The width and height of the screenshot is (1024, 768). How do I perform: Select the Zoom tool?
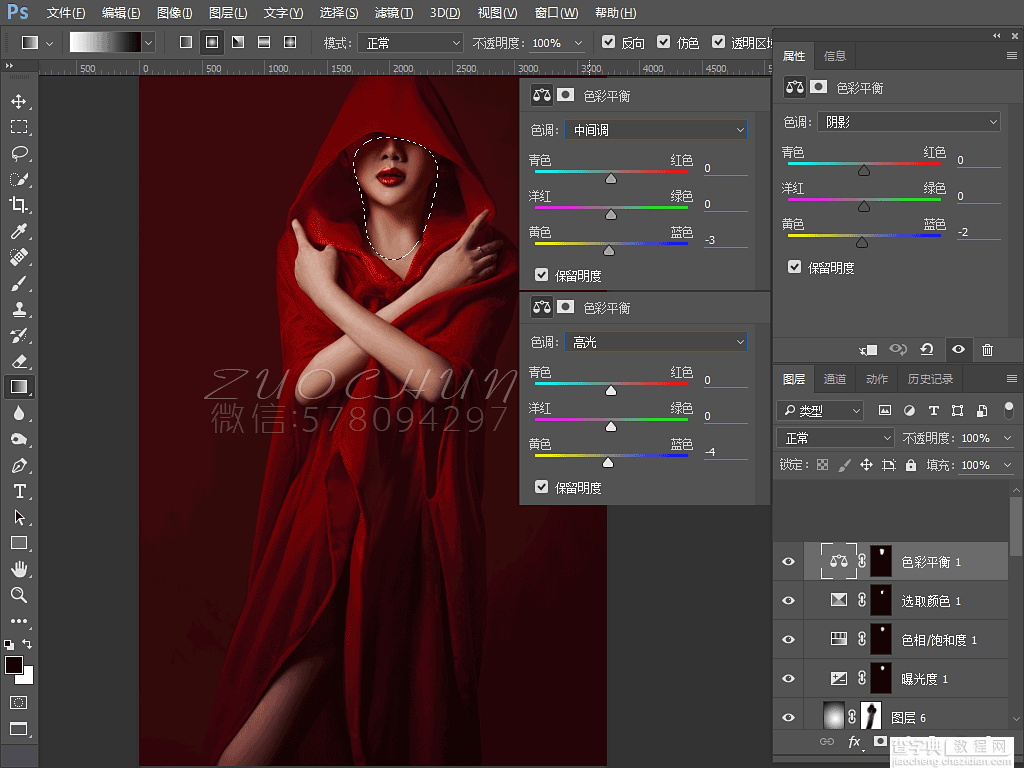(x=18, y=595)
